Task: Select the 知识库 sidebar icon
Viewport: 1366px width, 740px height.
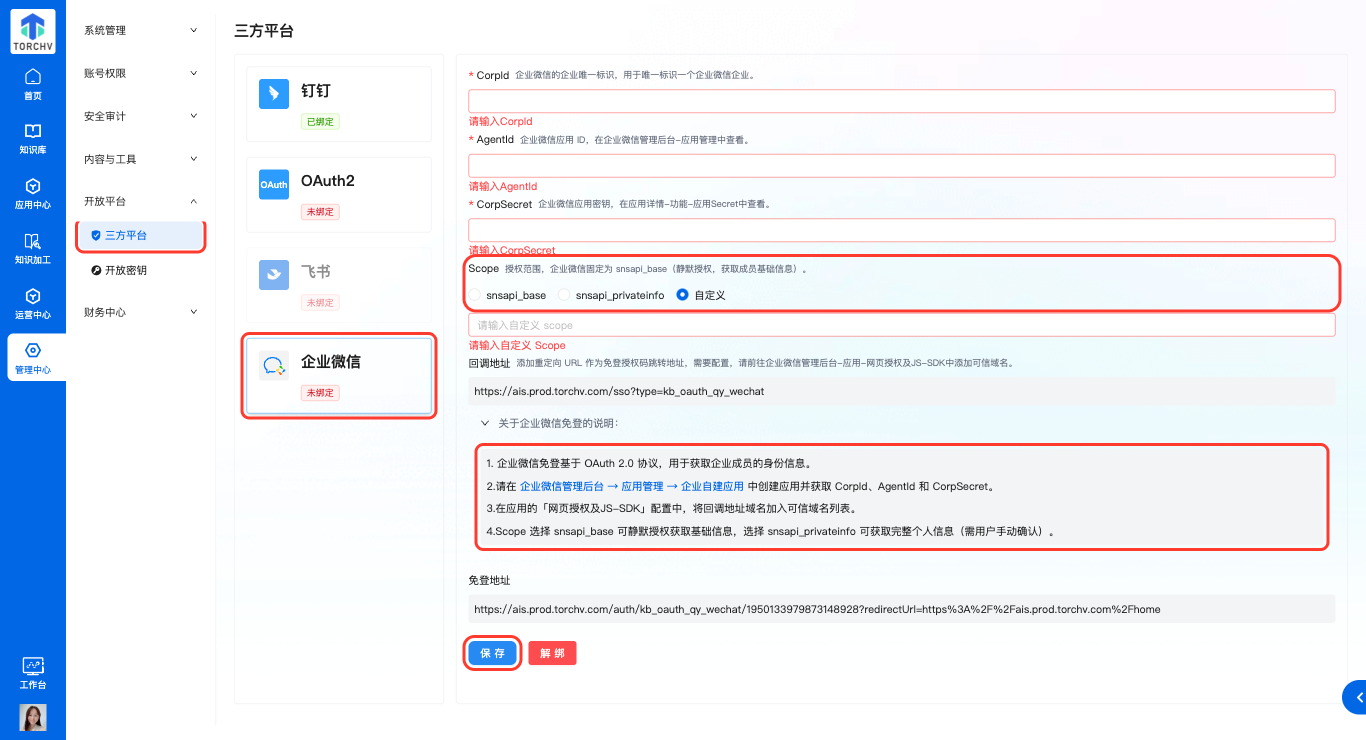Action: point(31,137)
